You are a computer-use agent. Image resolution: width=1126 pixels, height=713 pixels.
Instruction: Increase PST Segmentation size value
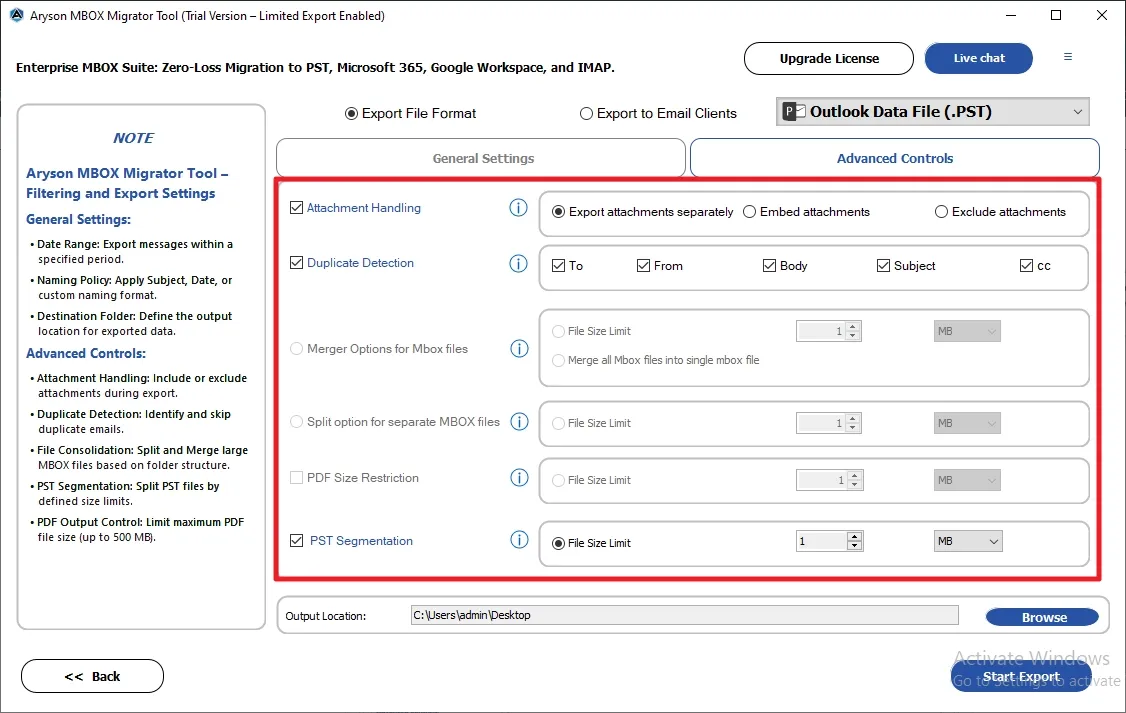point(854,536)
